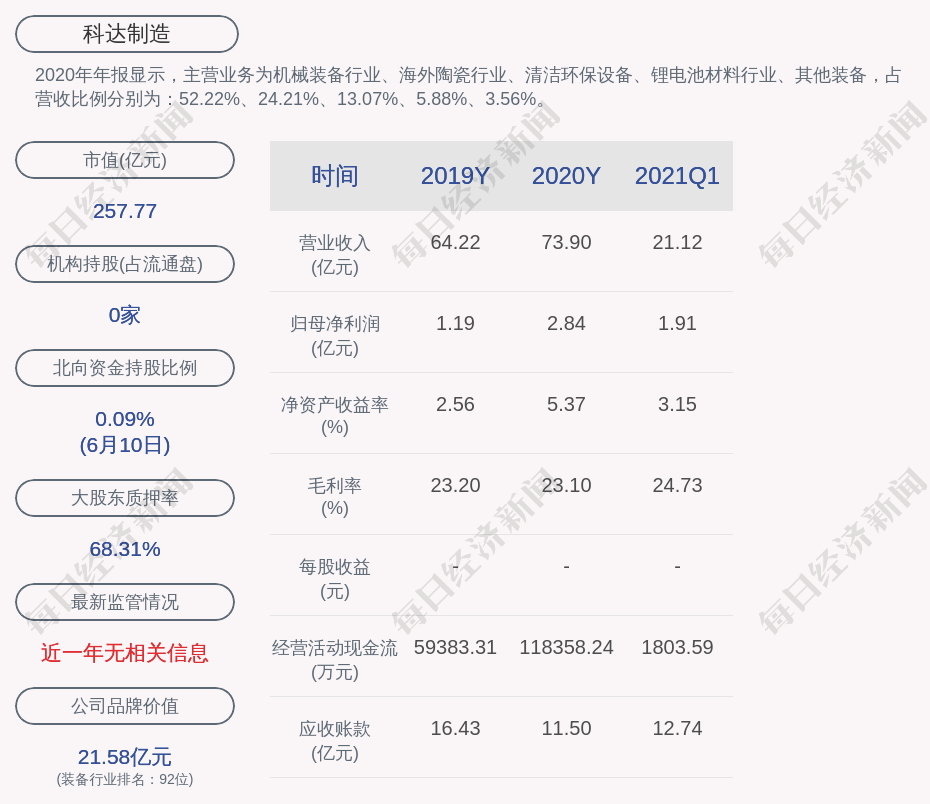This screenshot has height=804, width=930.
Task: Select the 北向资金持股比例 label pill
Action: tap(125, 368)
